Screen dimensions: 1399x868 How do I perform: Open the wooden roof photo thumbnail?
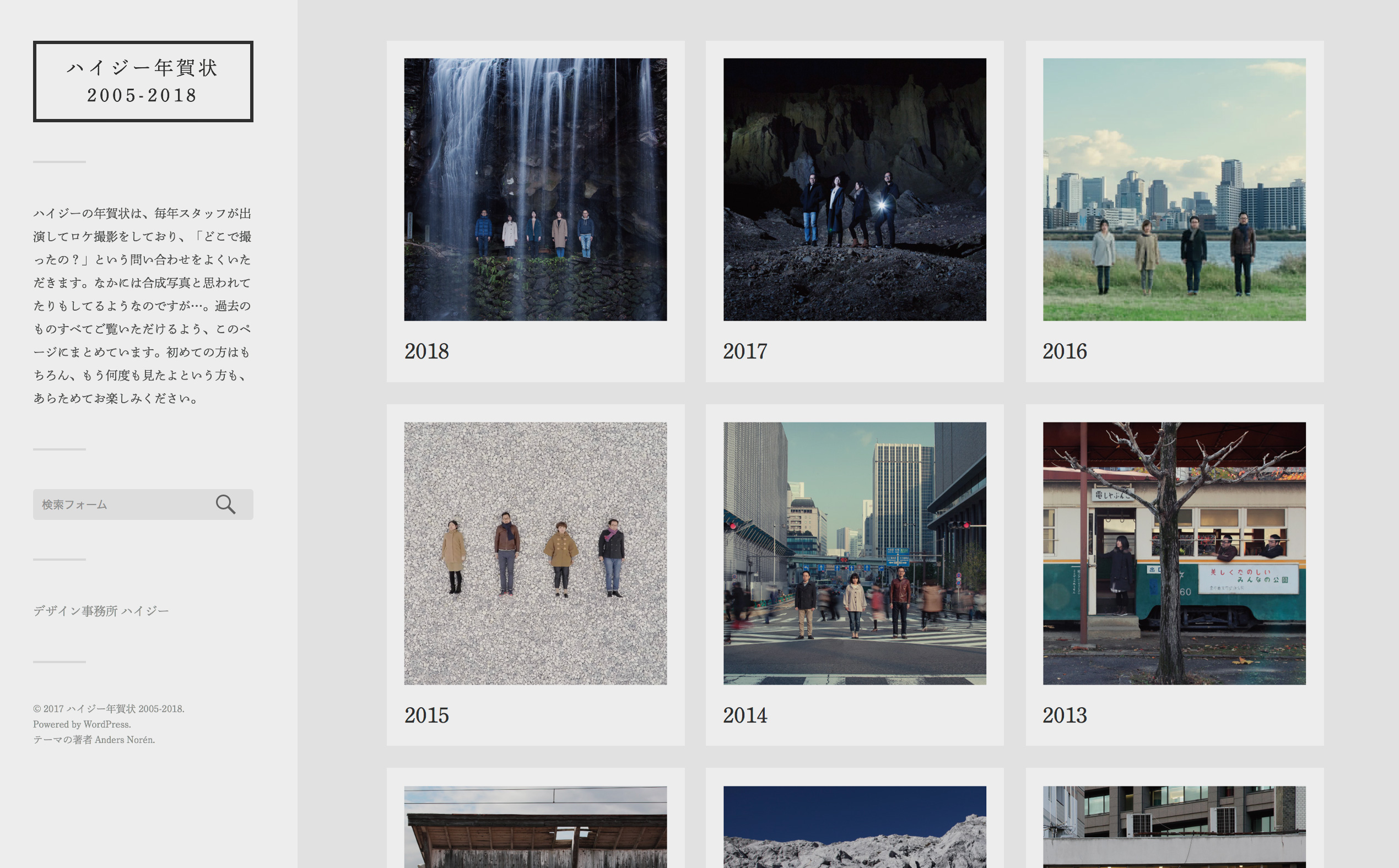pos(535,827)
